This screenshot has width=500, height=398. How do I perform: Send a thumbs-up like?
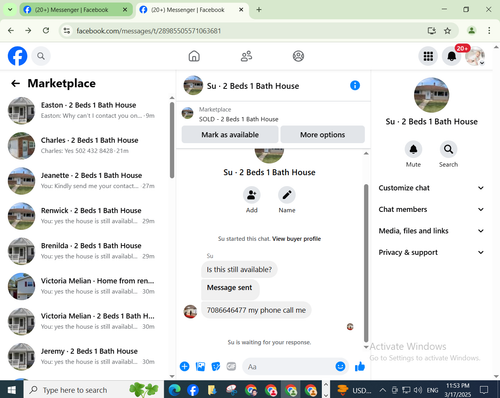(x=360, y=367)
